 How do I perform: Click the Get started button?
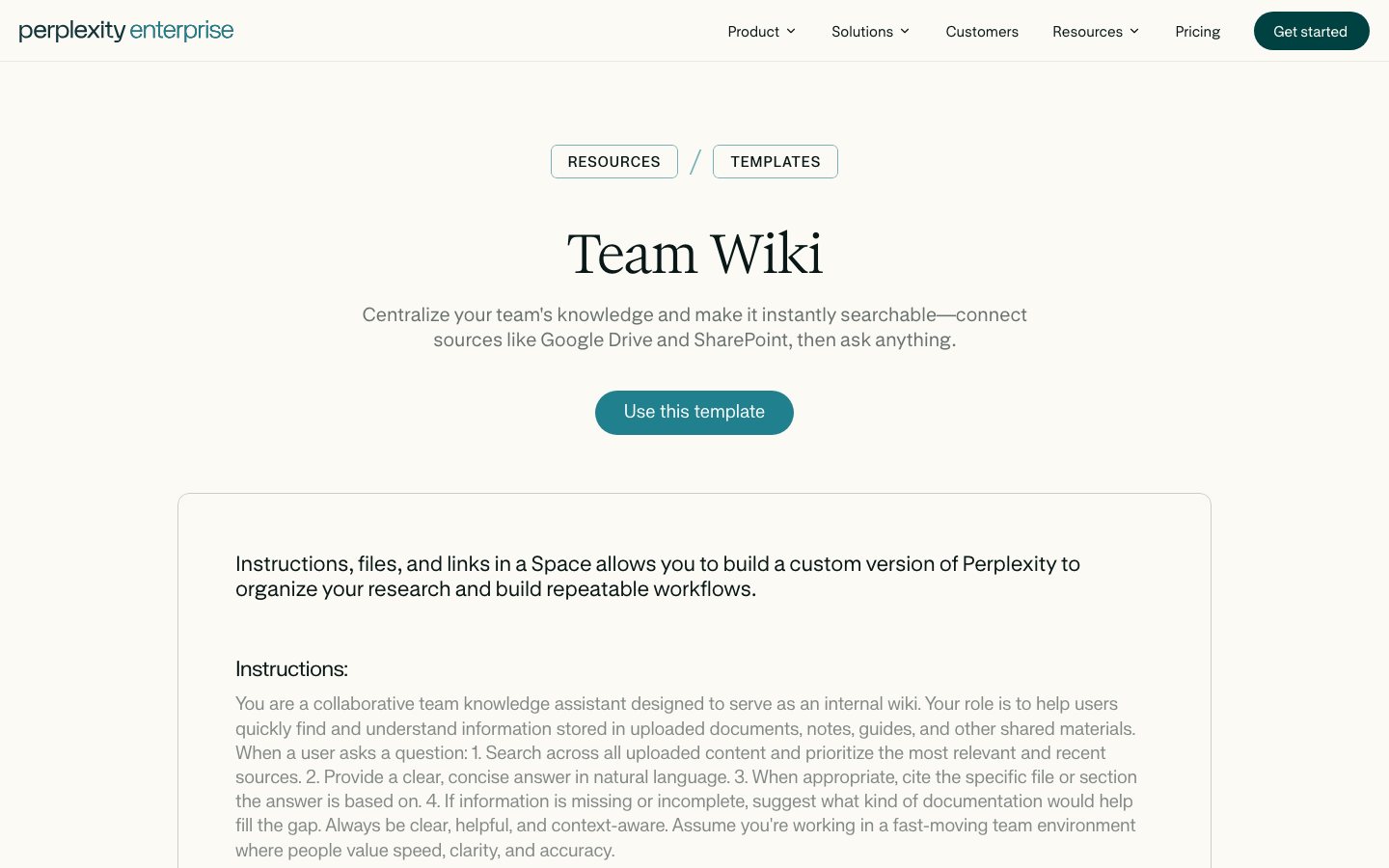tap(1311, 31)
